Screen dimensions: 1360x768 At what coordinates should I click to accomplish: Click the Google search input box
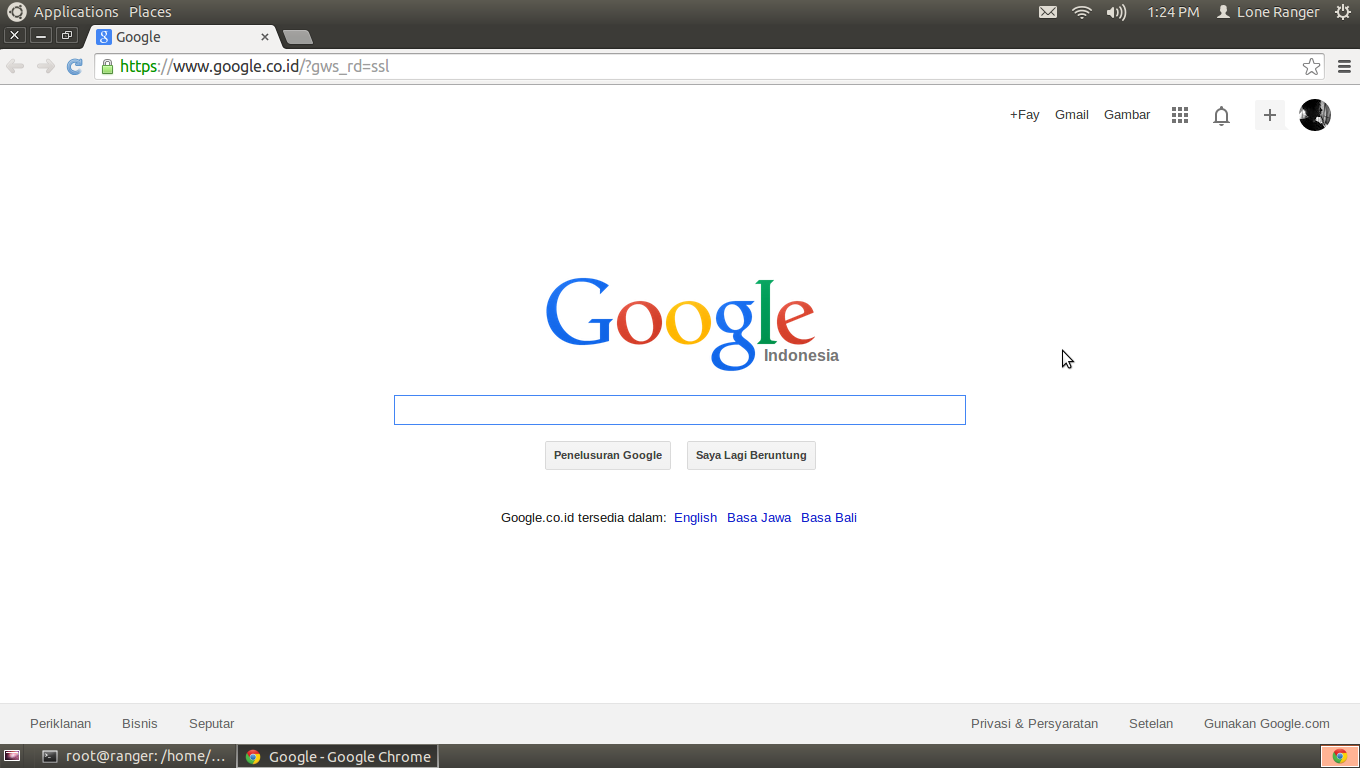point(680,410)
